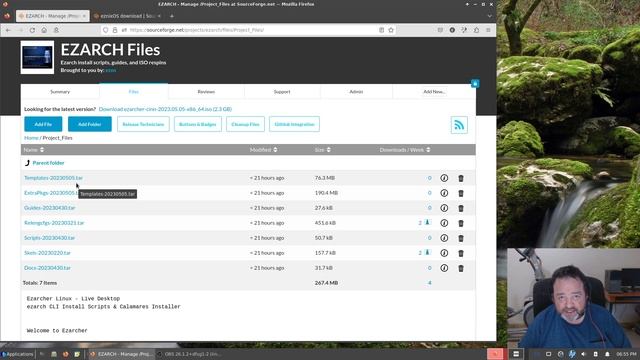
Task: View info for Scripts-20230430.tar
Action: (x=444, y=238)
